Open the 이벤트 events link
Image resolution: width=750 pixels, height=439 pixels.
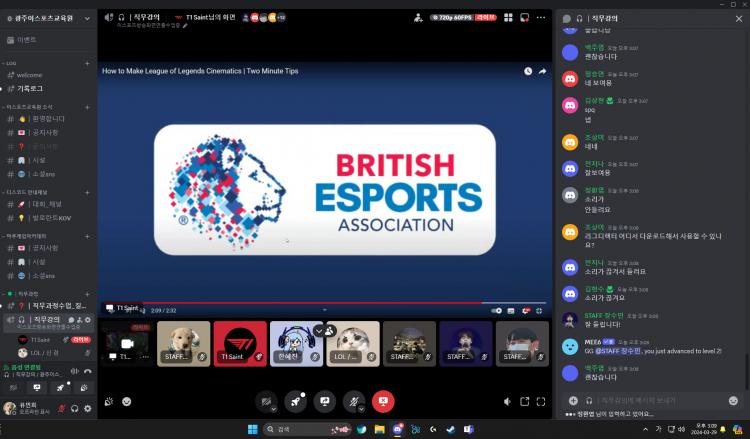click(27, 40)
